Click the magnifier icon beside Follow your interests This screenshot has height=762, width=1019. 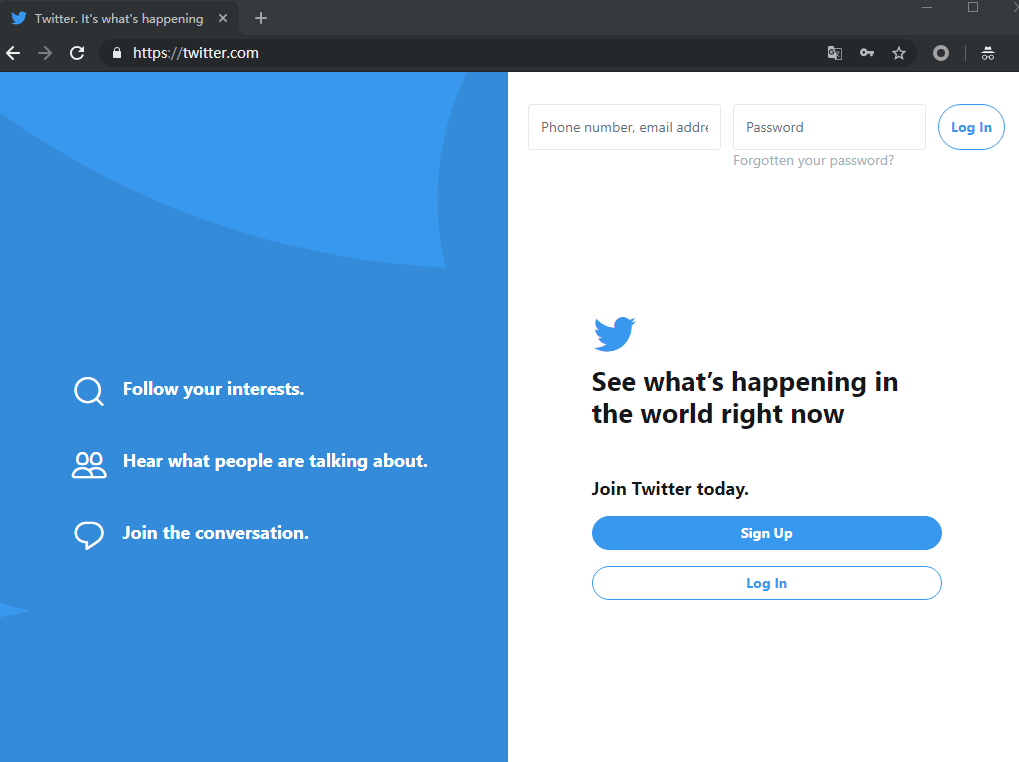[89, 391]
